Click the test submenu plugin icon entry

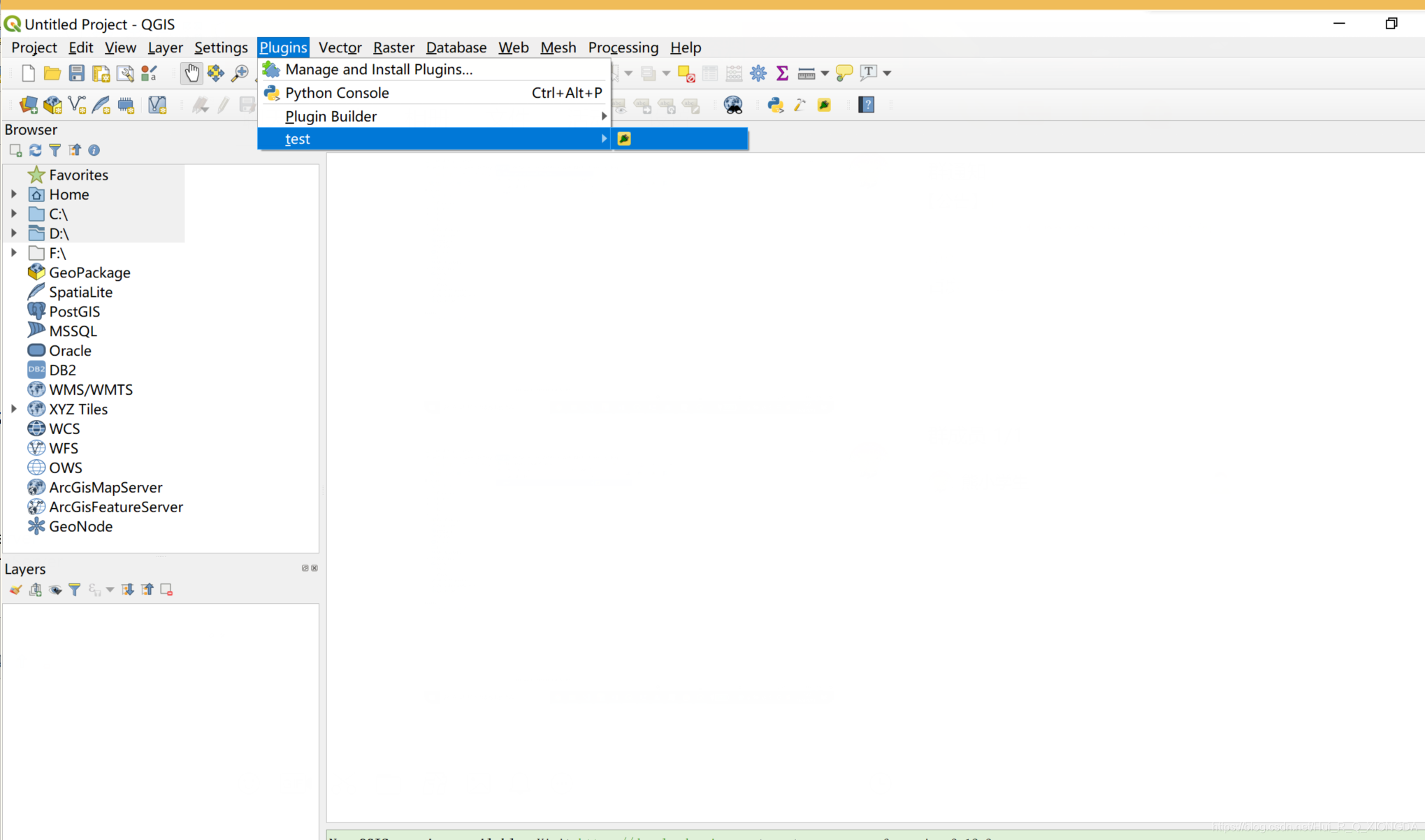pyautogui.click(x=681, y=138)
